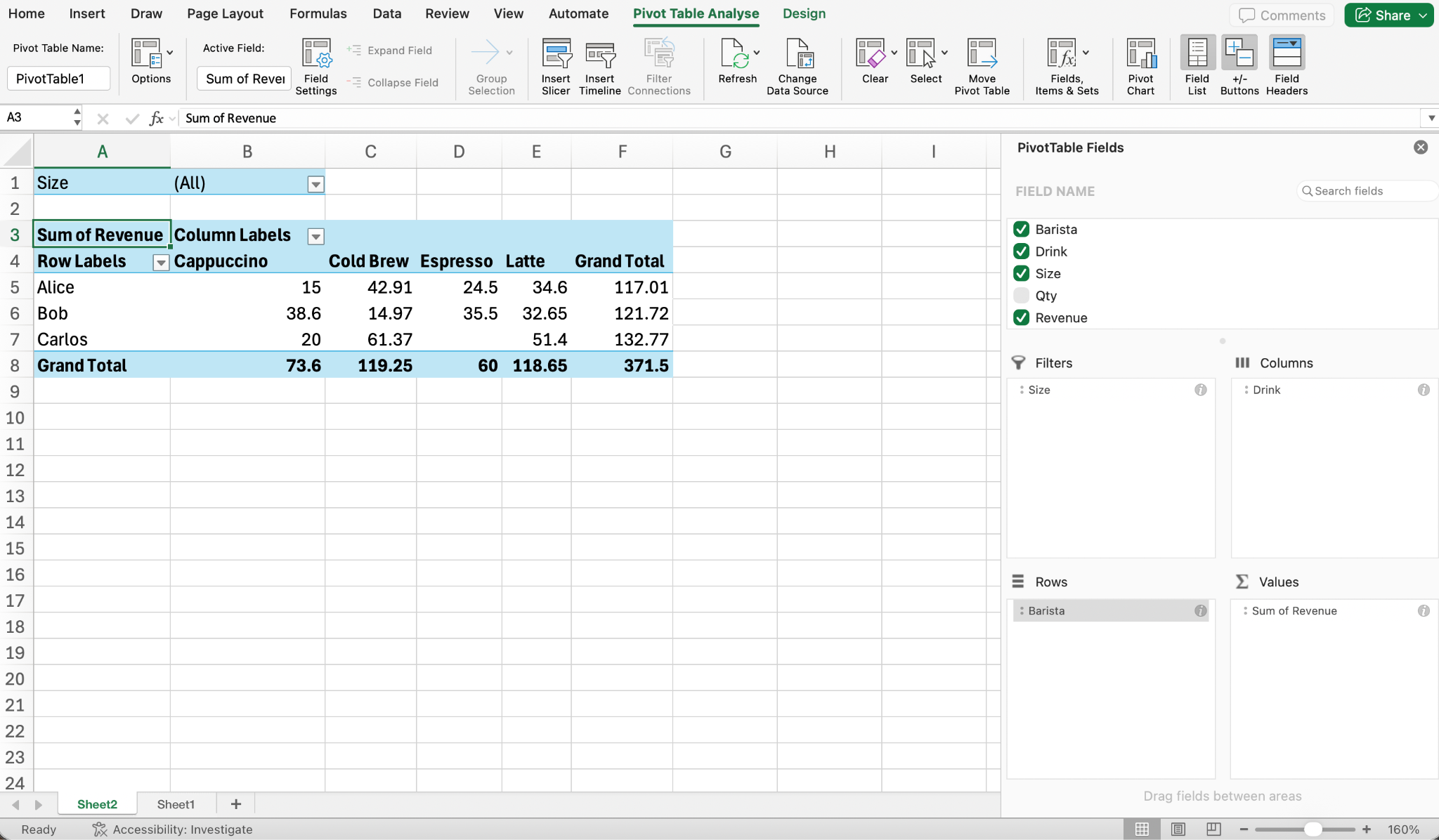The width and height of the screenshot is (1439, 840).
Task: Expand the formula bar
Action: 1431,118
